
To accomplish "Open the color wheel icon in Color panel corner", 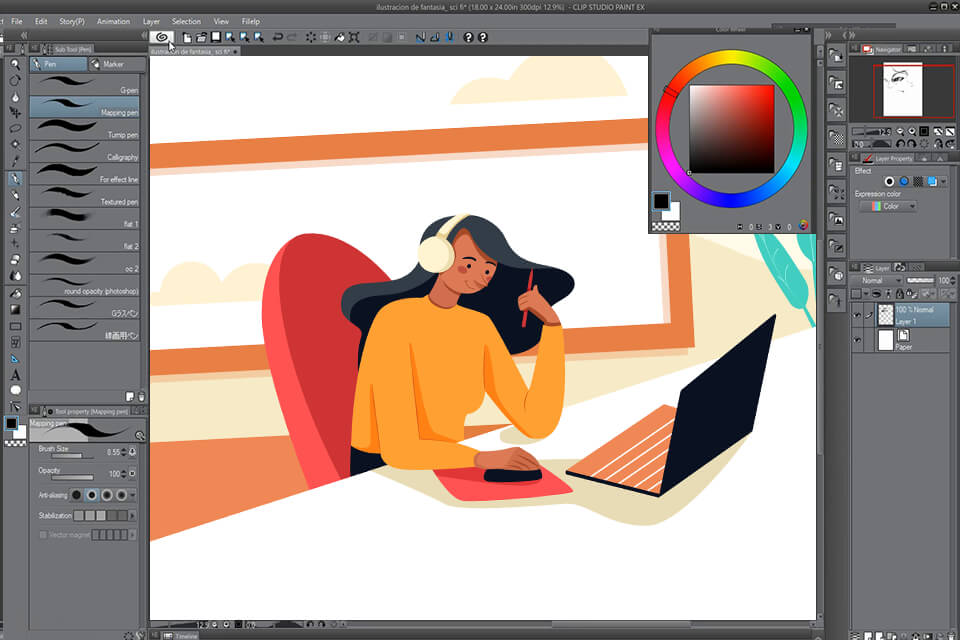I will pyautogui.click(x=803, y=226).
